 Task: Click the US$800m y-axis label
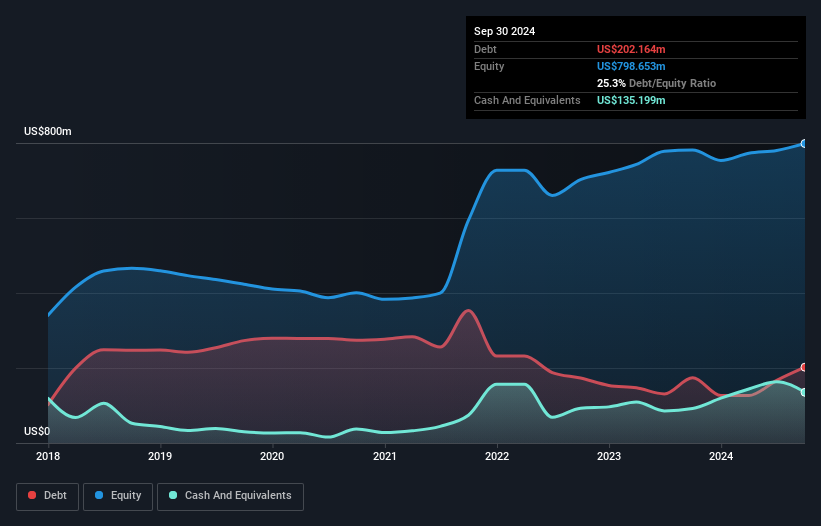[x=48, y=131]
